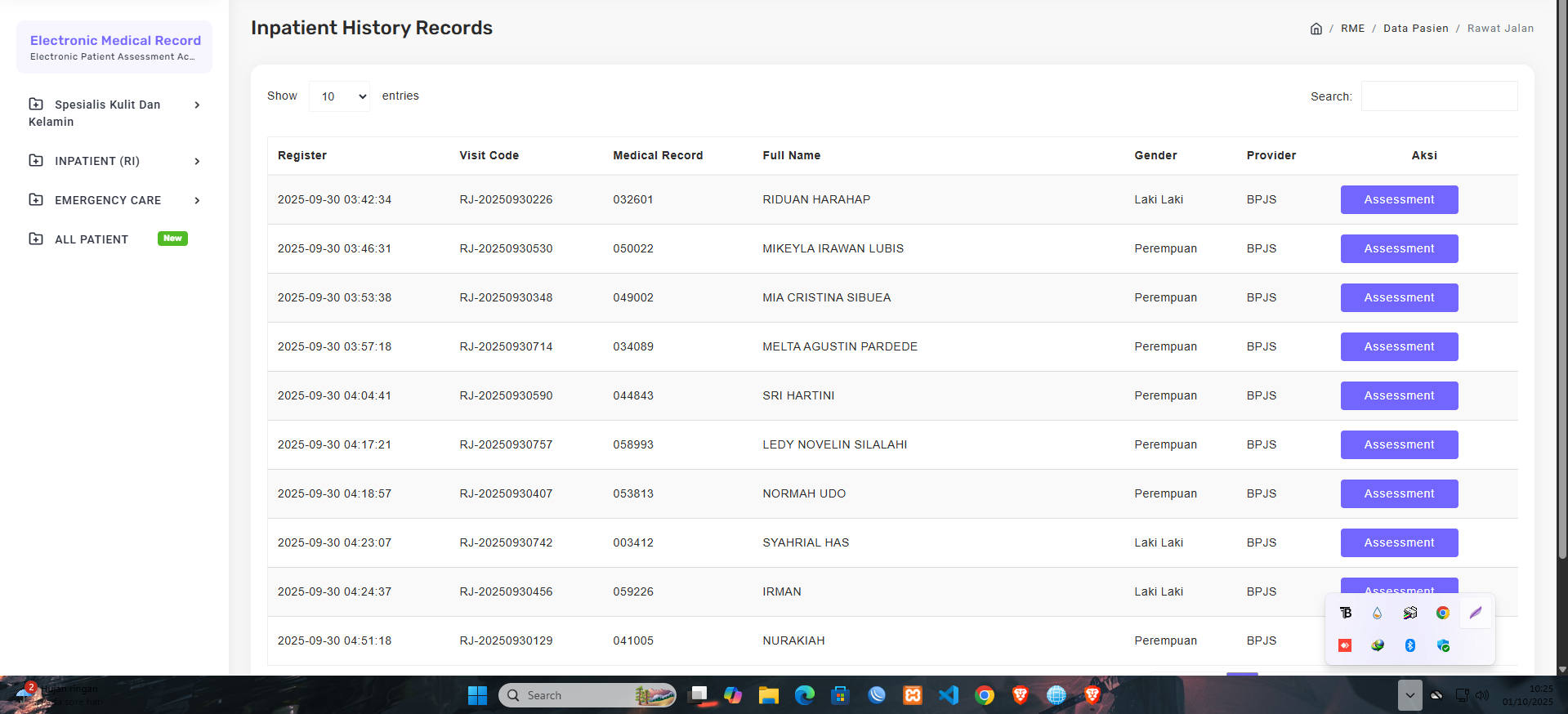Open Assessment for SRI HARTINI
1568x714 pixels.
(1399, 395)
